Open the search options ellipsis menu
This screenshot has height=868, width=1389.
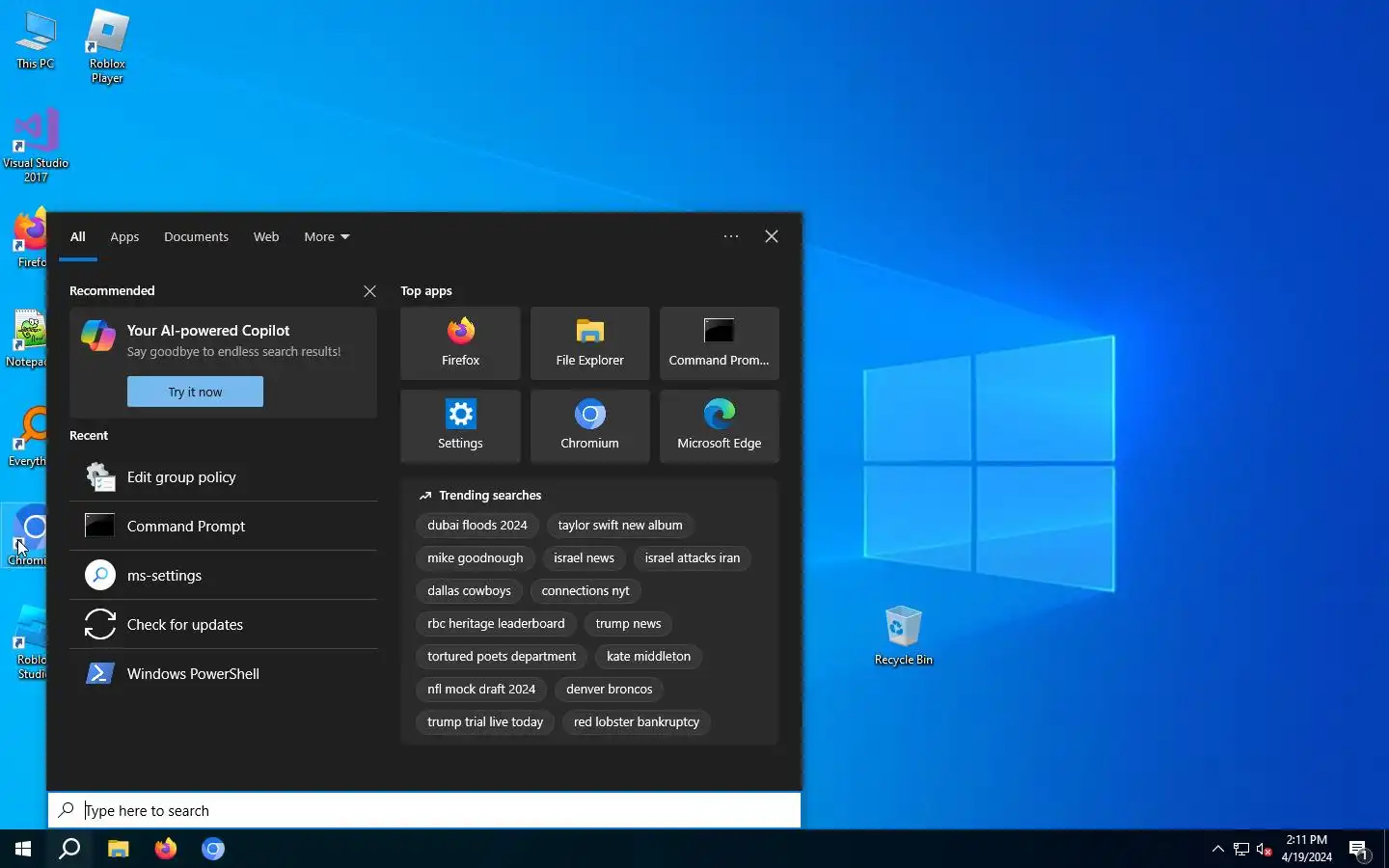(731, 236)
